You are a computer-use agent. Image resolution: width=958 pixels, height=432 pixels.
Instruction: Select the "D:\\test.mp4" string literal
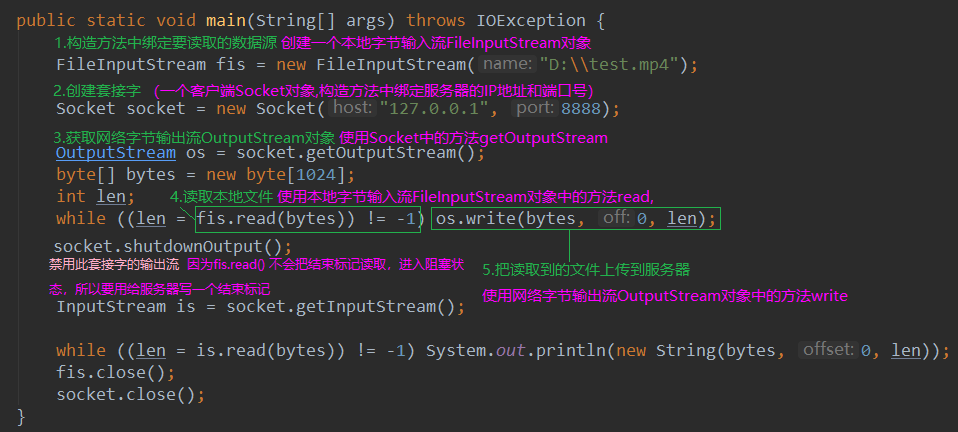coord(609,65)
